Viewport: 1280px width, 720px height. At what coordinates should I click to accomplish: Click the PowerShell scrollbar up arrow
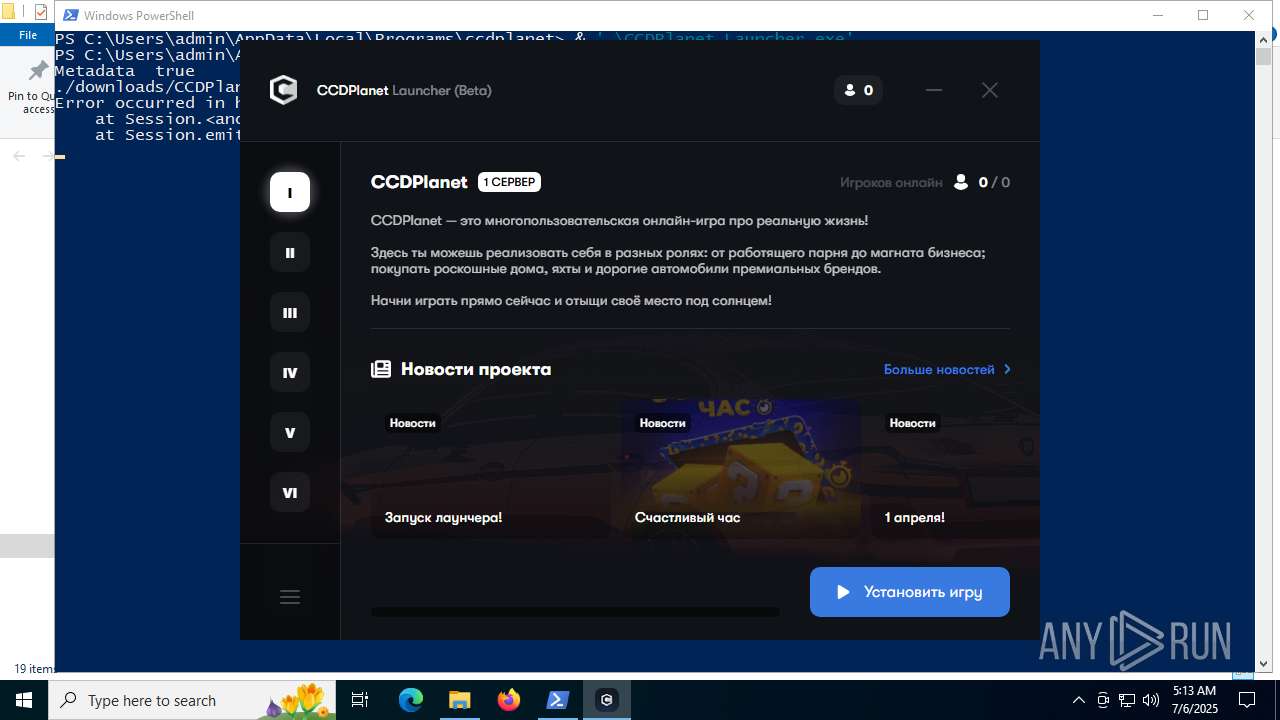click(1264, 39)
